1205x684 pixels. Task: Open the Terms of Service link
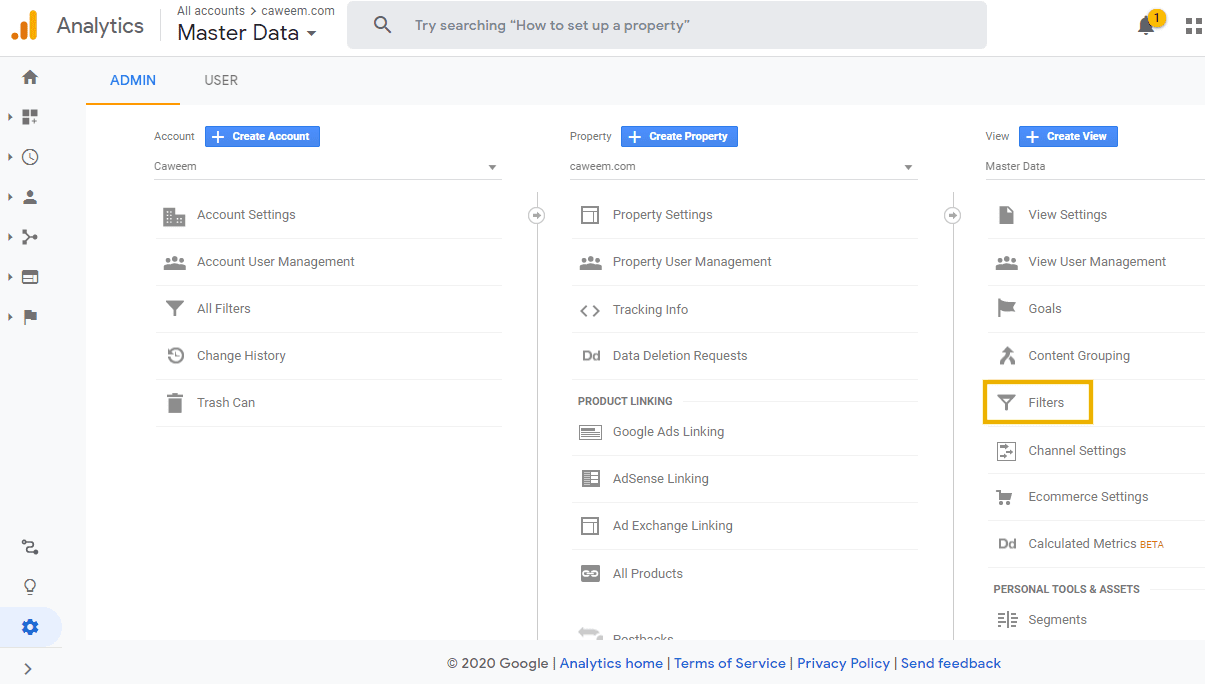tap(730, 663)
